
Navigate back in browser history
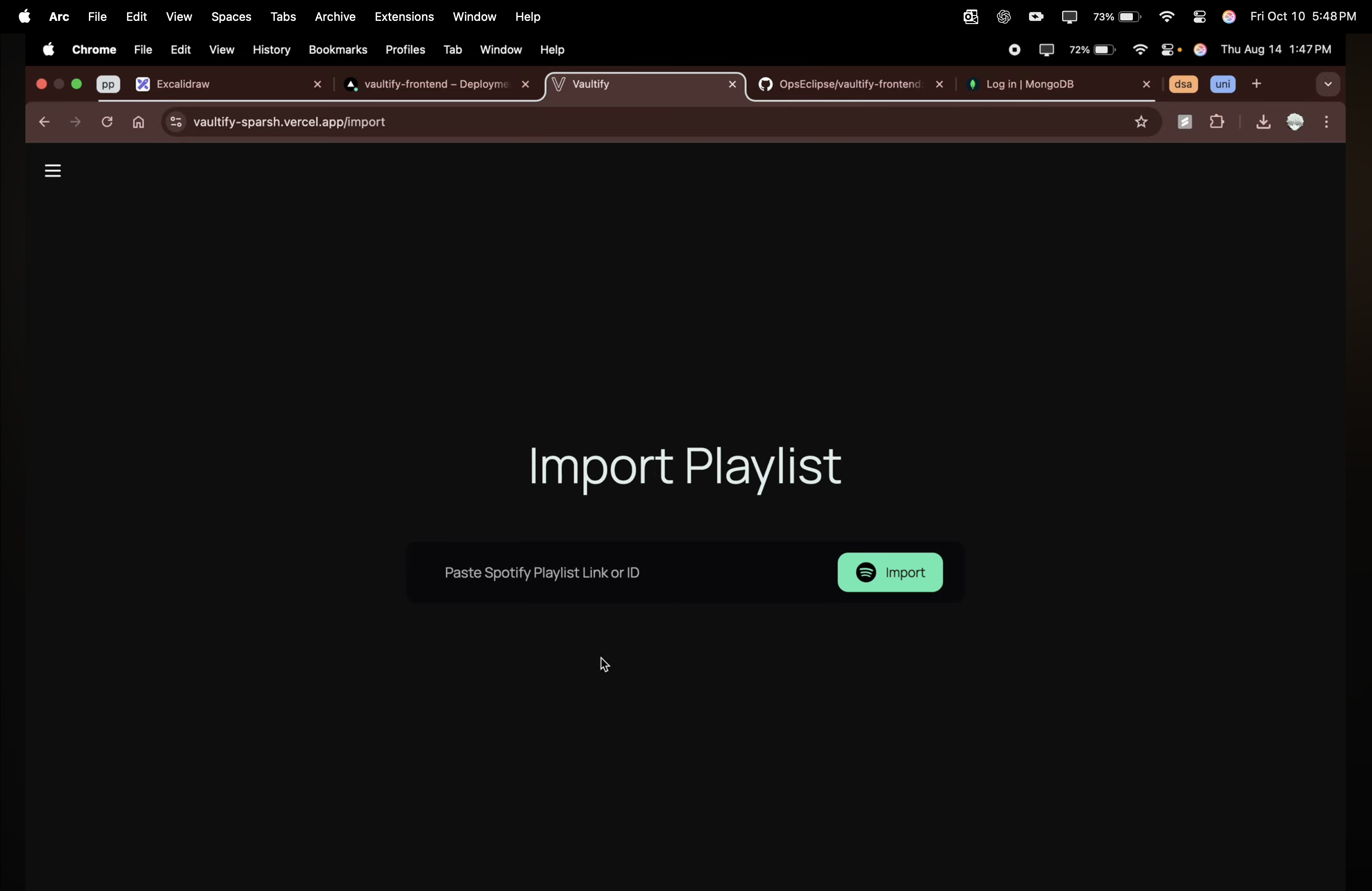[x=44, y=122]
